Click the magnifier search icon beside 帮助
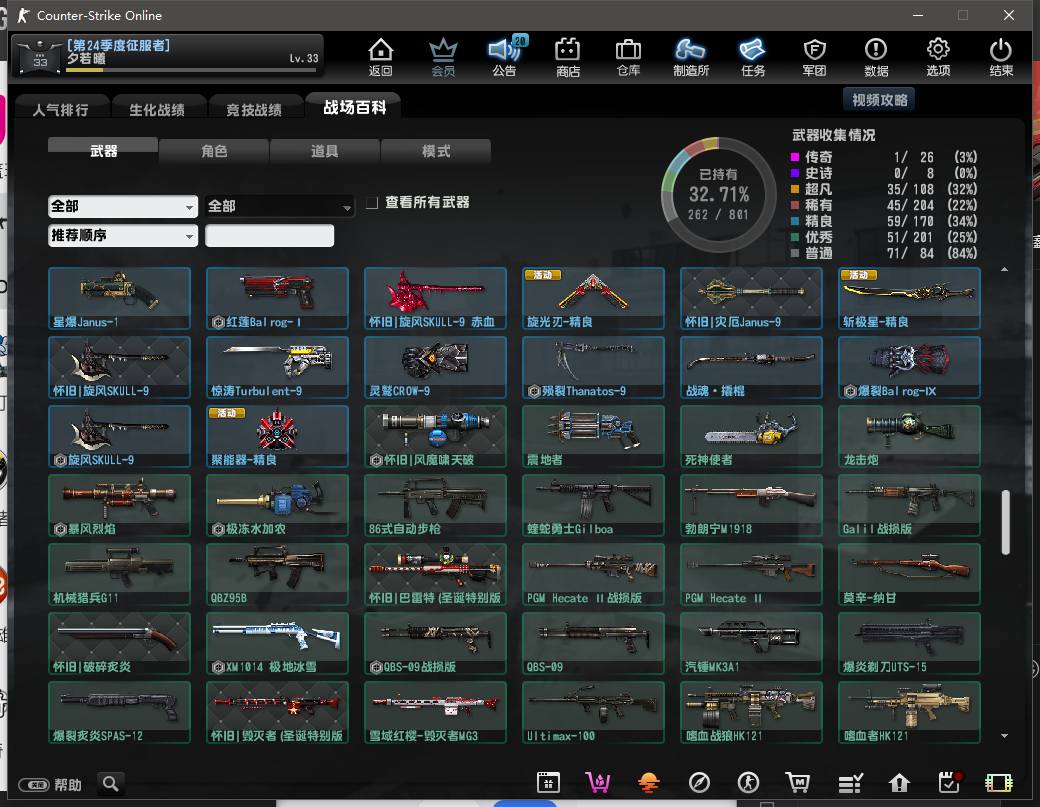 click(111, 784)
